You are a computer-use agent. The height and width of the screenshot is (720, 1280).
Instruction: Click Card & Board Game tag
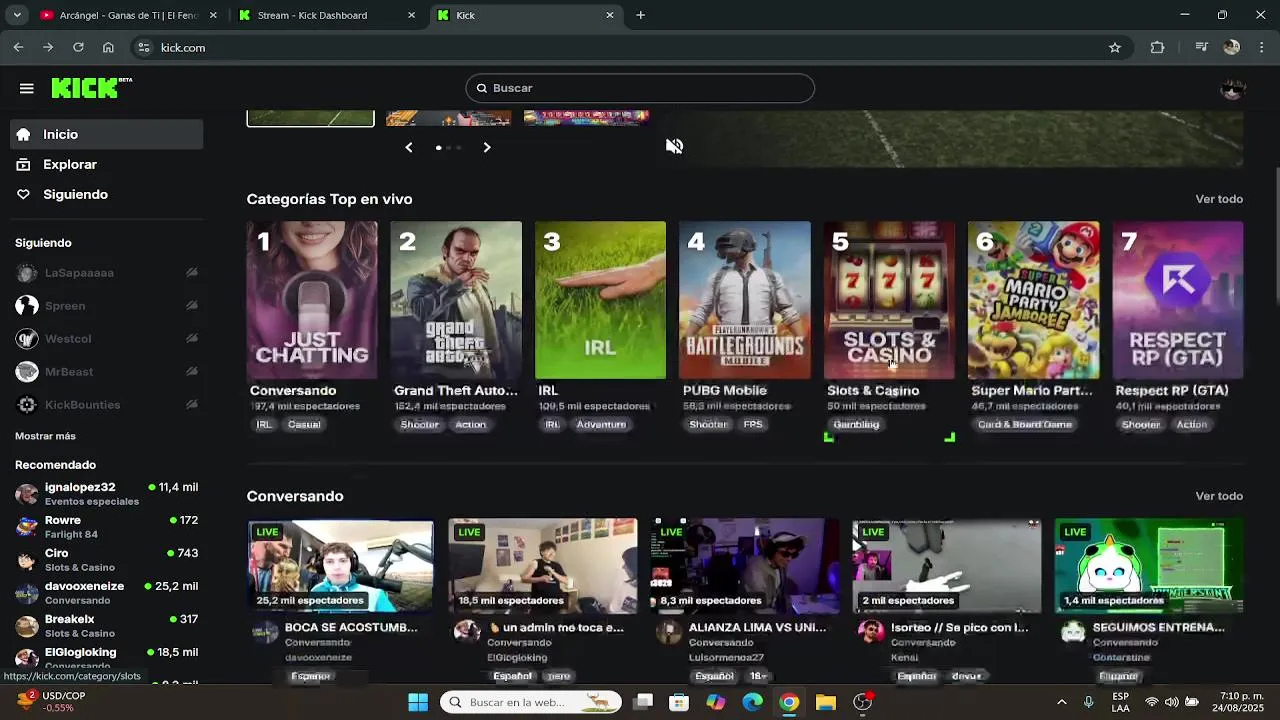click(1025, 424)
